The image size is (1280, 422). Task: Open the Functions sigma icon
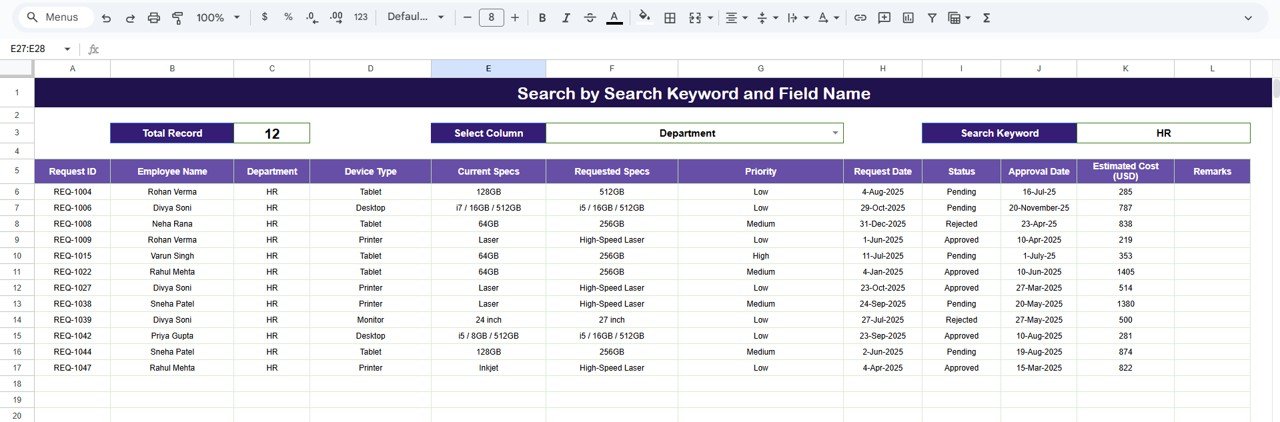click(986, 18)
